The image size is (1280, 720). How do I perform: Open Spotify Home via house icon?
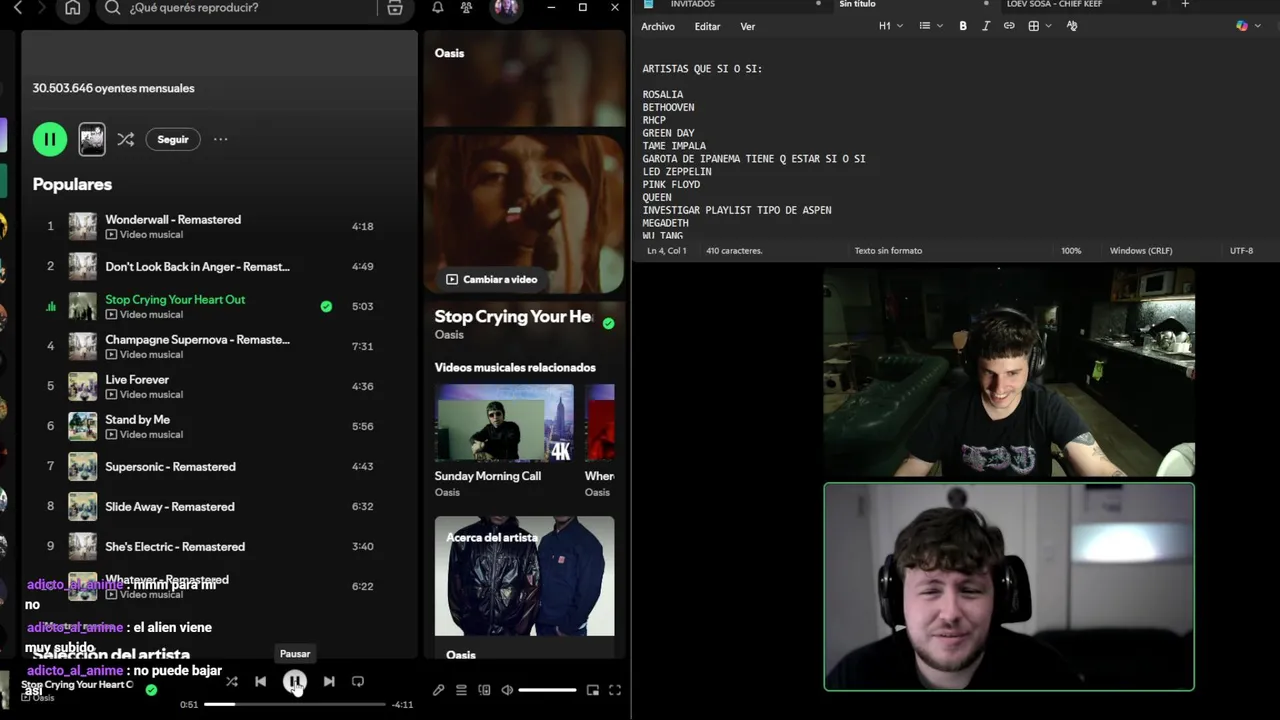click(x=73, y=8)
